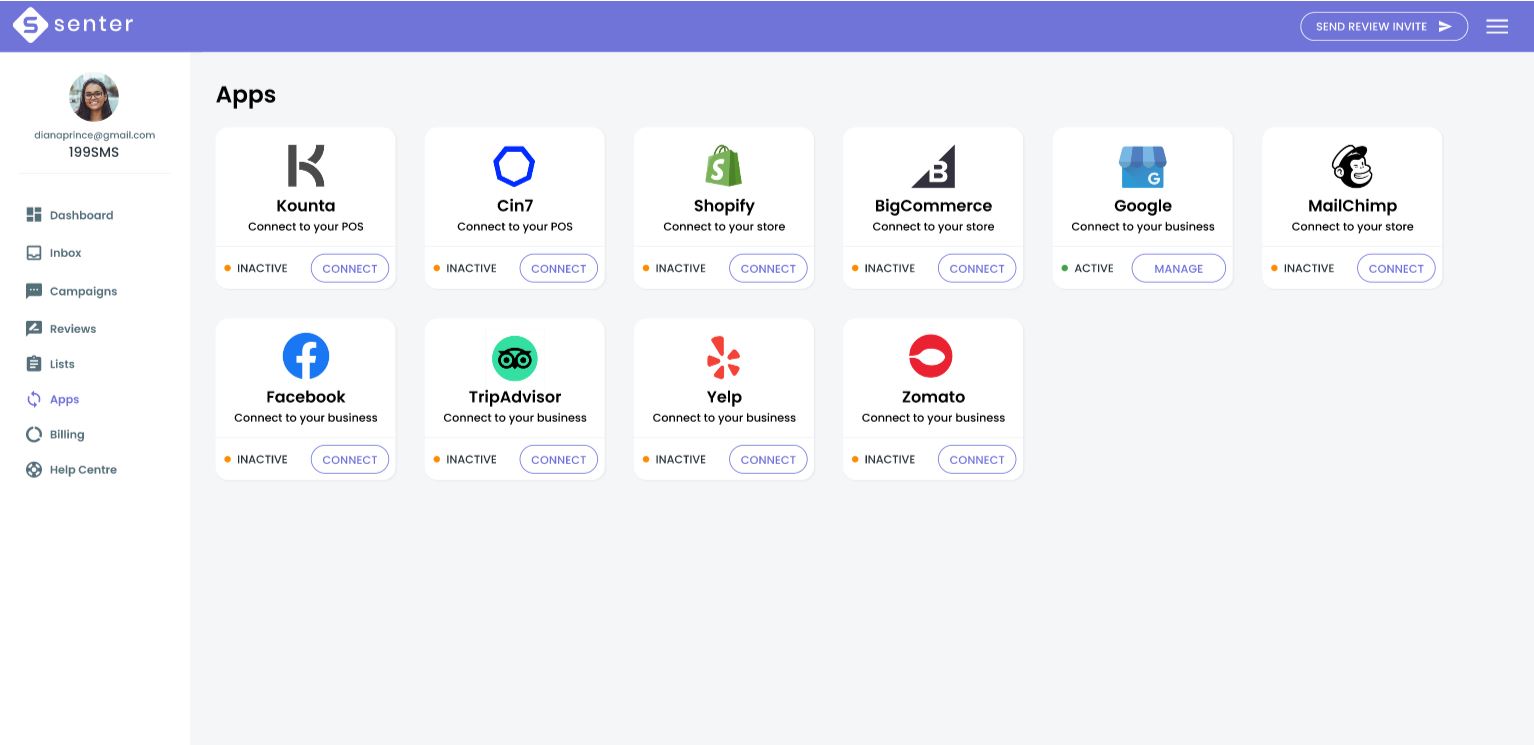The width and height of the screenshot is (1534, 745).
Task: Click the Lists clipboard icon
Action: click(x=34, y=364)
